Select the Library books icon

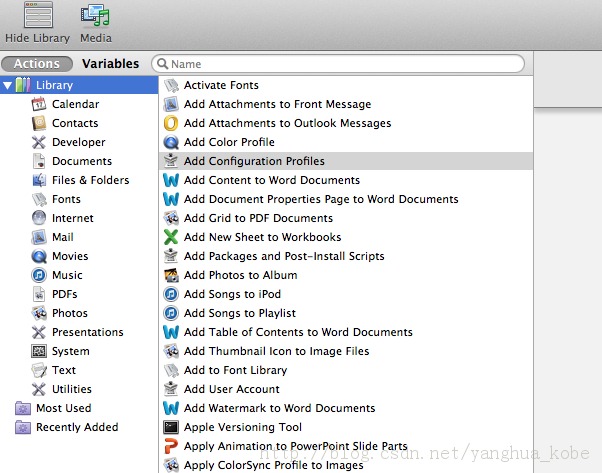pyautogui.click(x=23, y=85)
